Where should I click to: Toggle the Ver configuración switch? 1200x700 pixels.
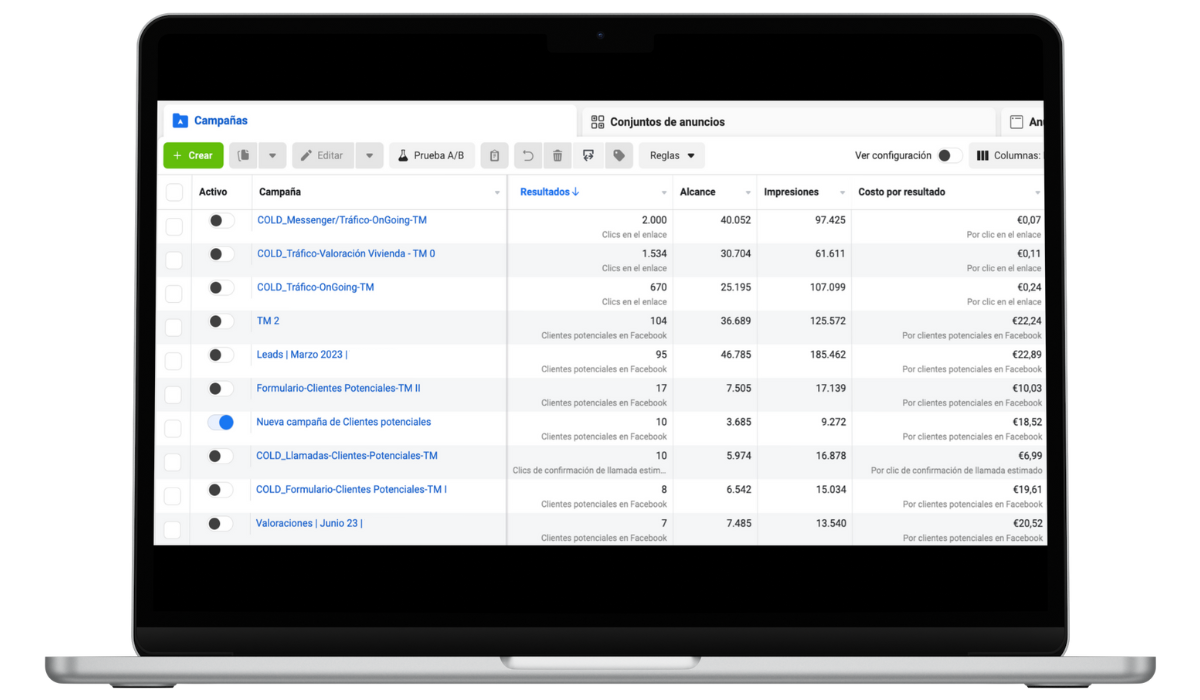949,156
